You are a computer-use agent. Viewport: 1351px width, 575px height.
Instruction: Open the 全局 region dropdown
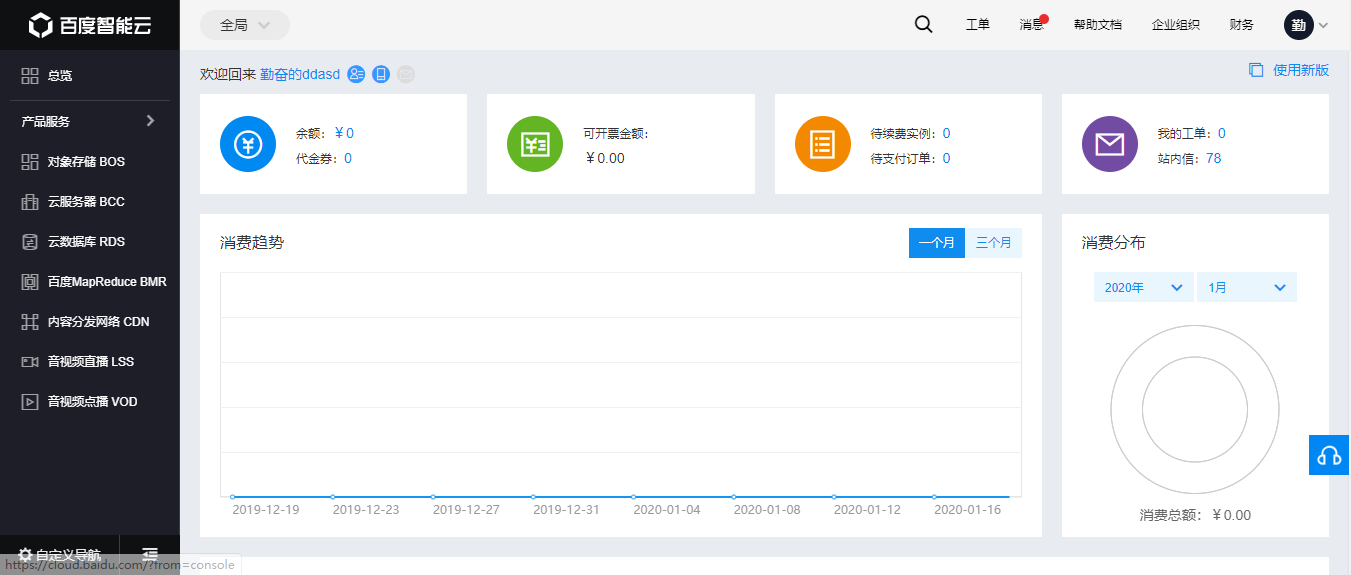point(245,25)
